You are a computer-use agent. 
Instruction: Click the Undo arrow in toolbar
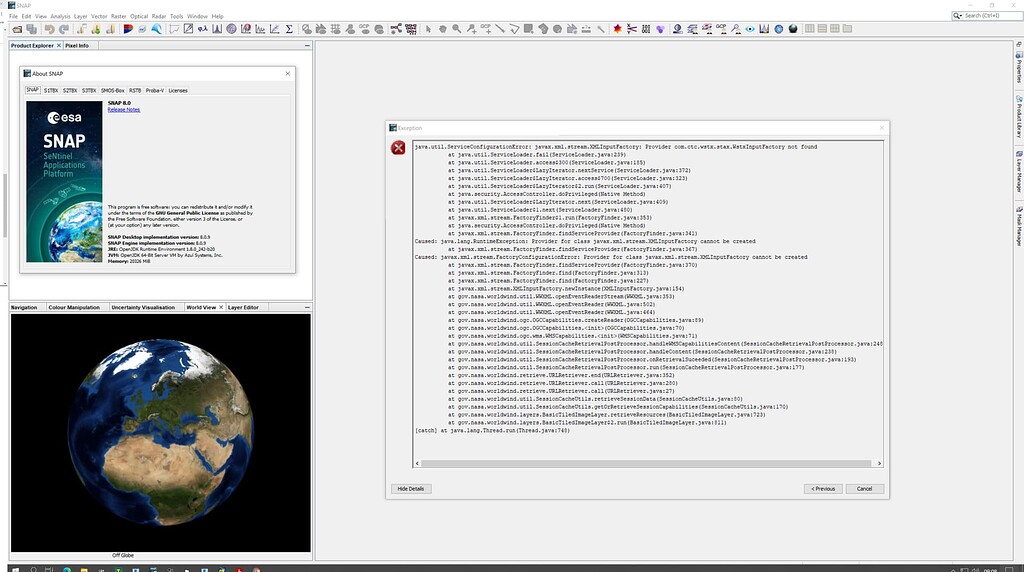[x=49, y=28]
